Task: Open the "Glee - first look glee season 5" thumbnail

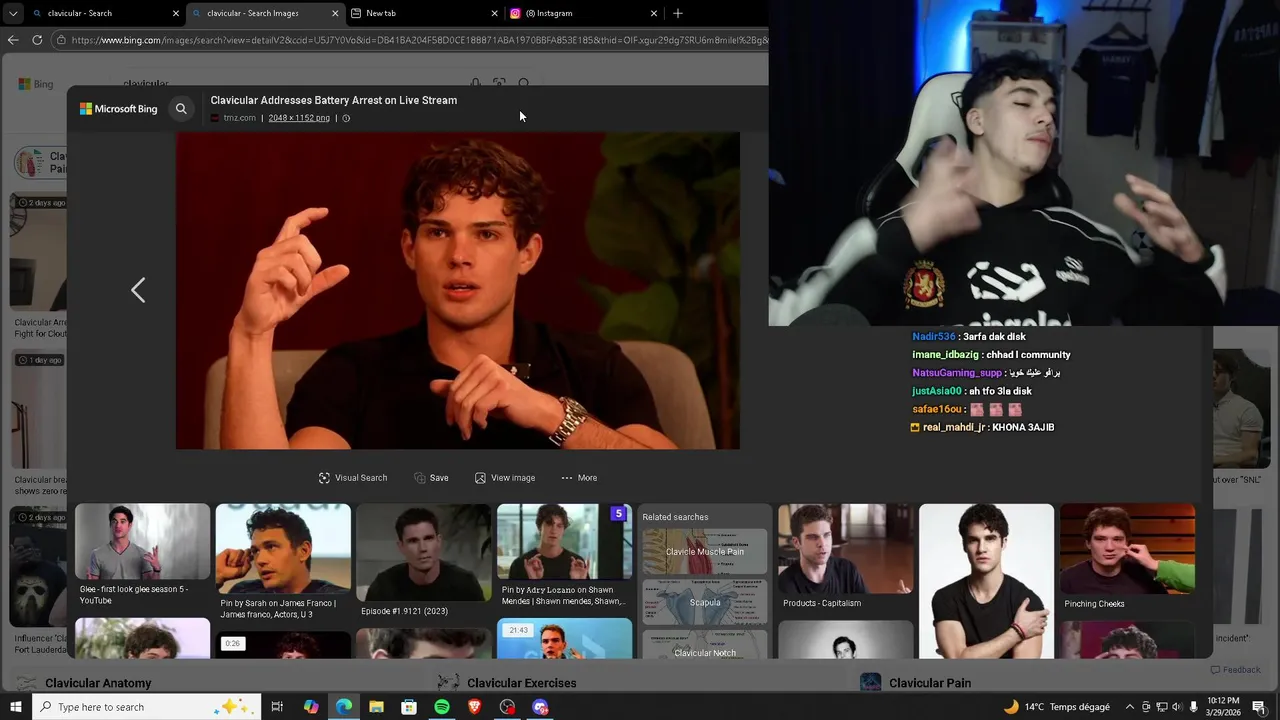Action: [142, 541]
